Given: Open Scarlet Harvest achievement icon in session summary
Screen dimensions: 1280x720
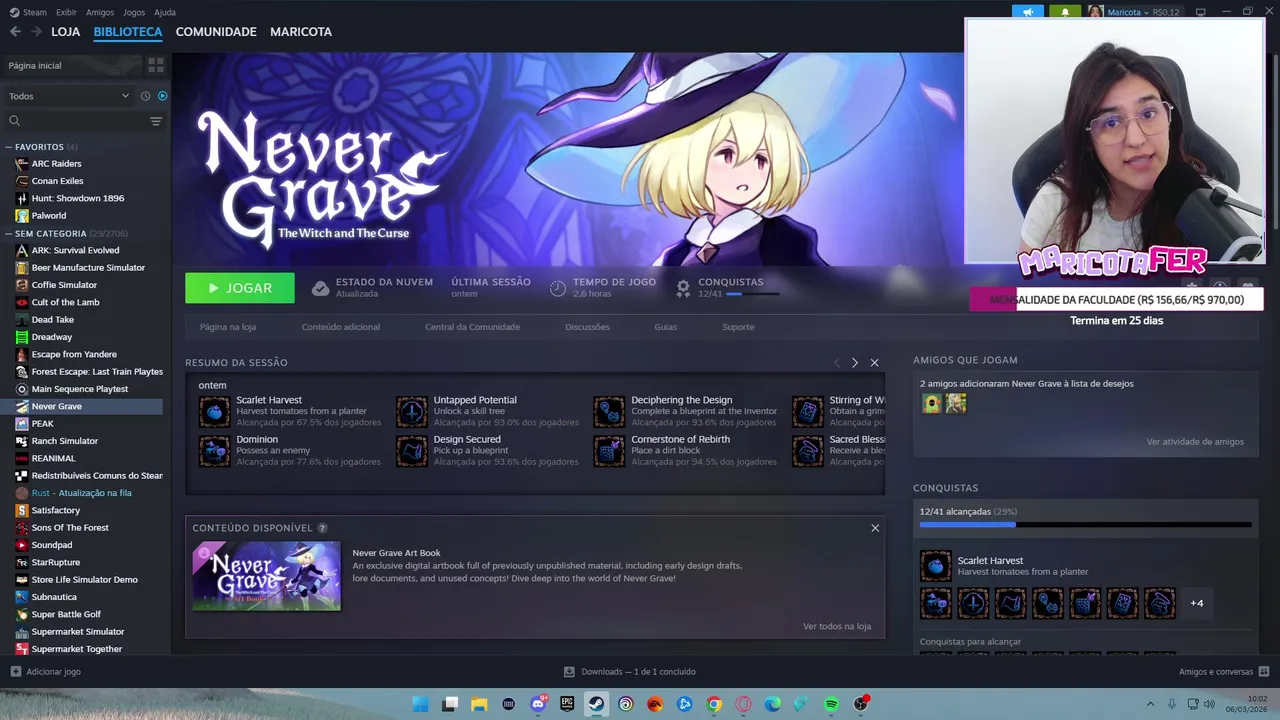Looking at the screenshot, I should (214, 411).
